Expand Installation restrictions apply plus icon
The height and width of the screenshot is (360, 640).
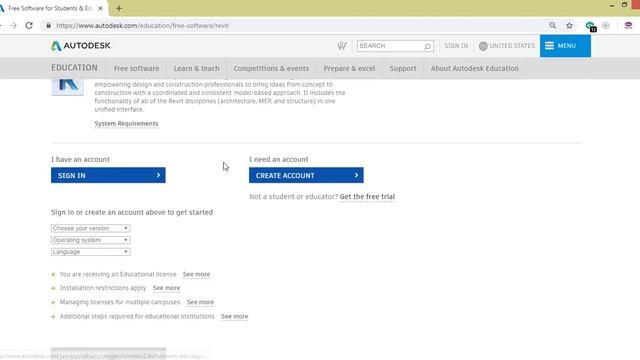pos(53,288)
